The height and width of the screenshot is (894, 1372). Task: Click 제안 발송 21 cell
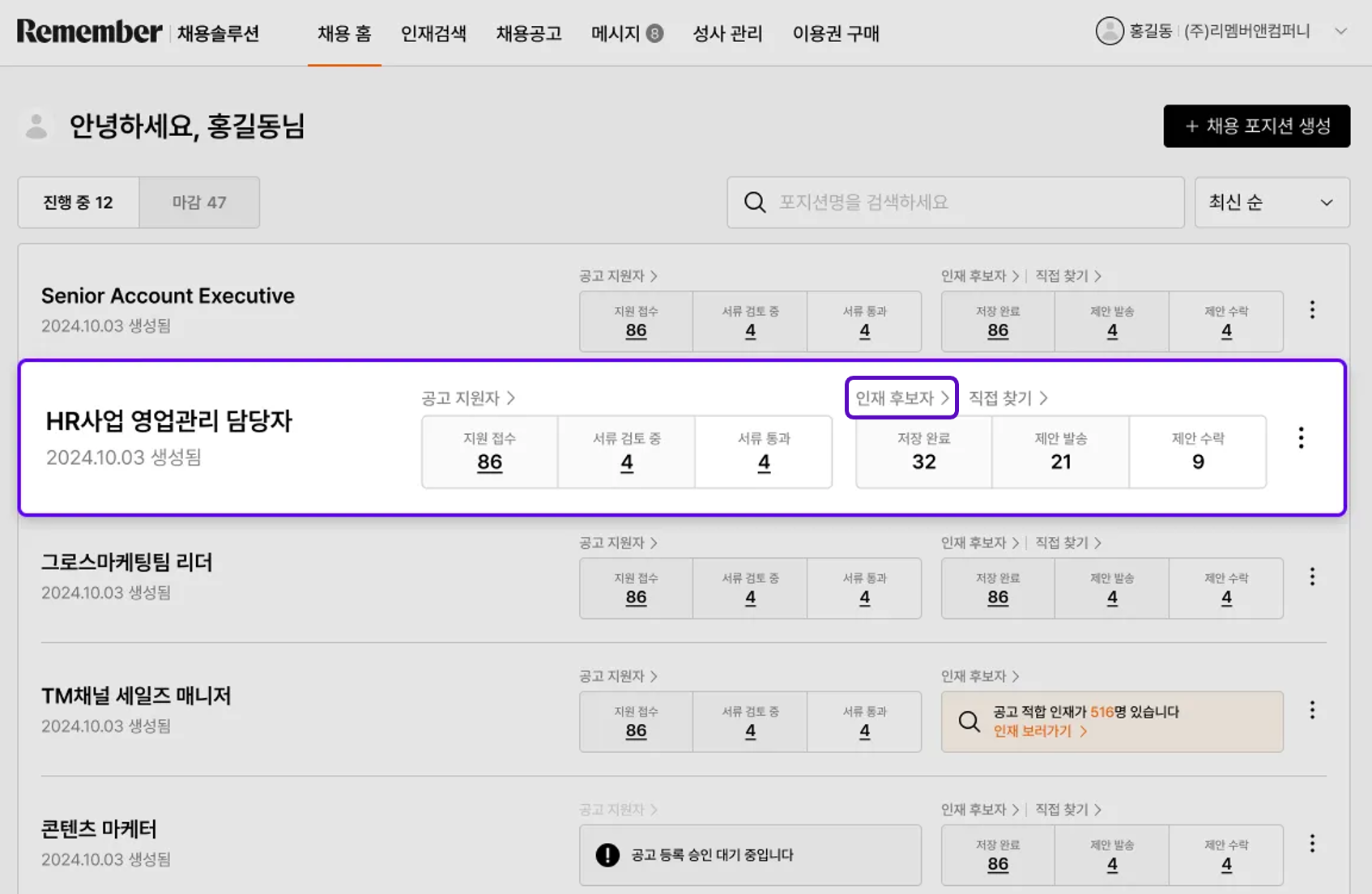(x=1060, y=452)
